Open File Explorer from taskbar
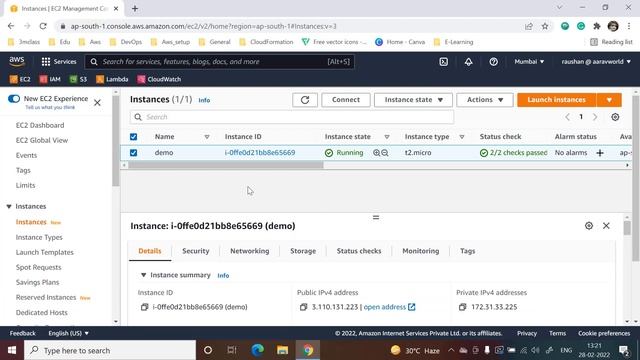This screenshot has width=640, height=360. tap(282, 350)
